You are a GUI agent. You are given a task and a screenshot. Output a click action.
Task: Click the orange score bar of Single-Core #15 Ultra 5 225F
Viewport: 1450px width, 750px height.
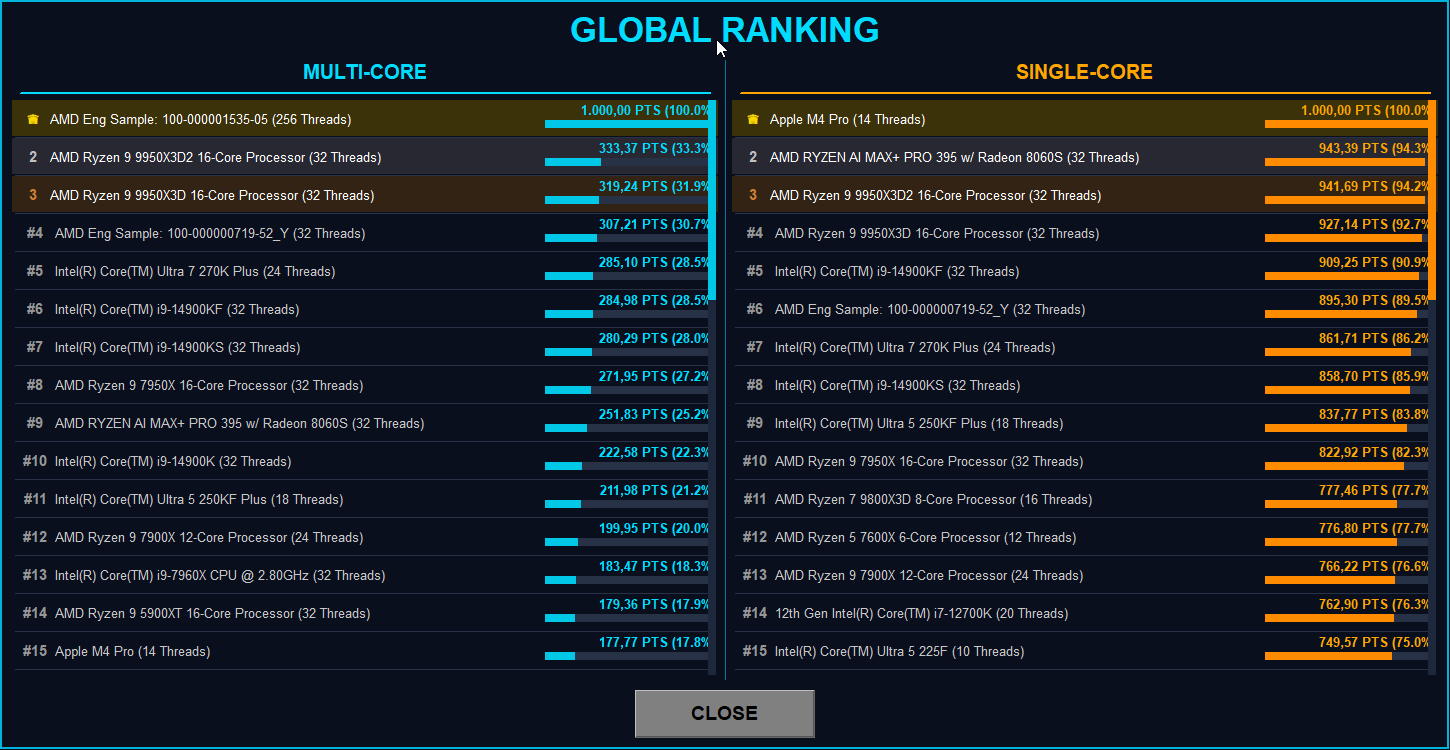tap(1328, 656)
